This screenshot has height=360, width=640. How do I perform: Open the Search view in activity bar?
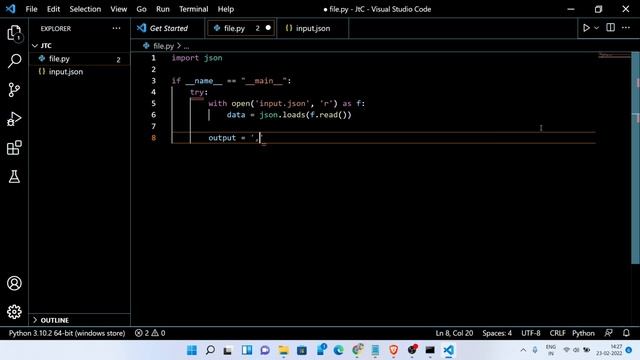[x=14, y=61]
